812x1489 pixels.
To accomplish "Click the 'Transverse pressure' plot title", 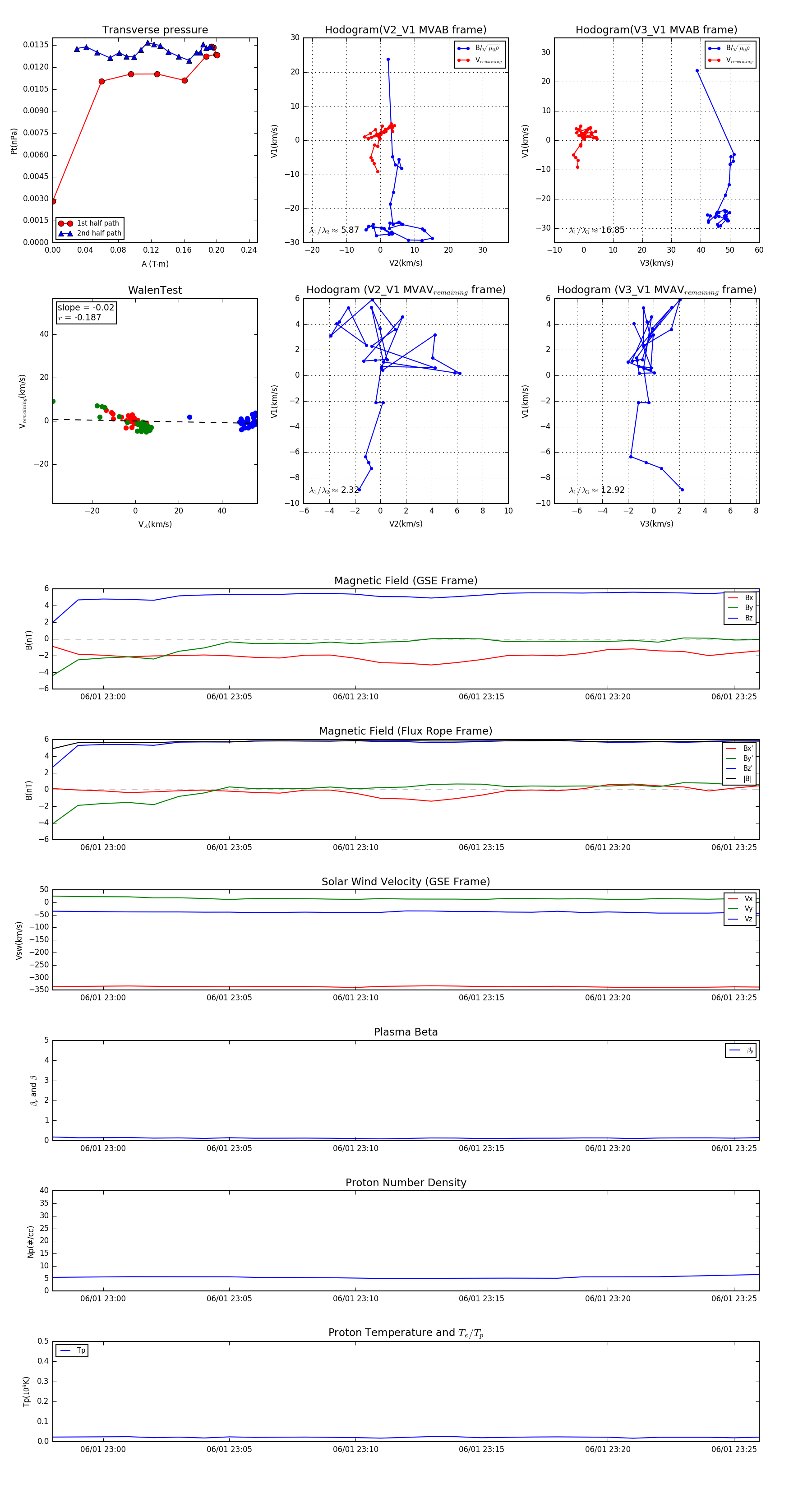I will [155, 30].
